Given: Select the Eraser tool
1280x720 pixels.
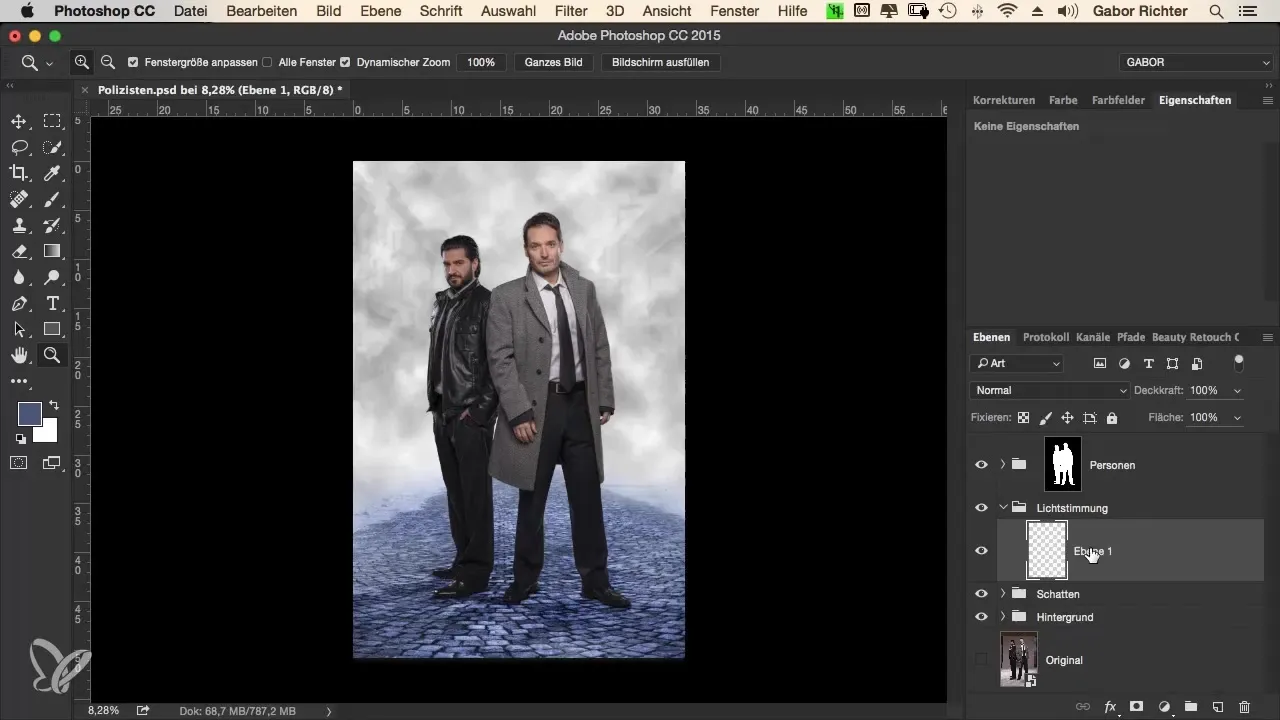Looking at the screenshot, I should (18, 251).
